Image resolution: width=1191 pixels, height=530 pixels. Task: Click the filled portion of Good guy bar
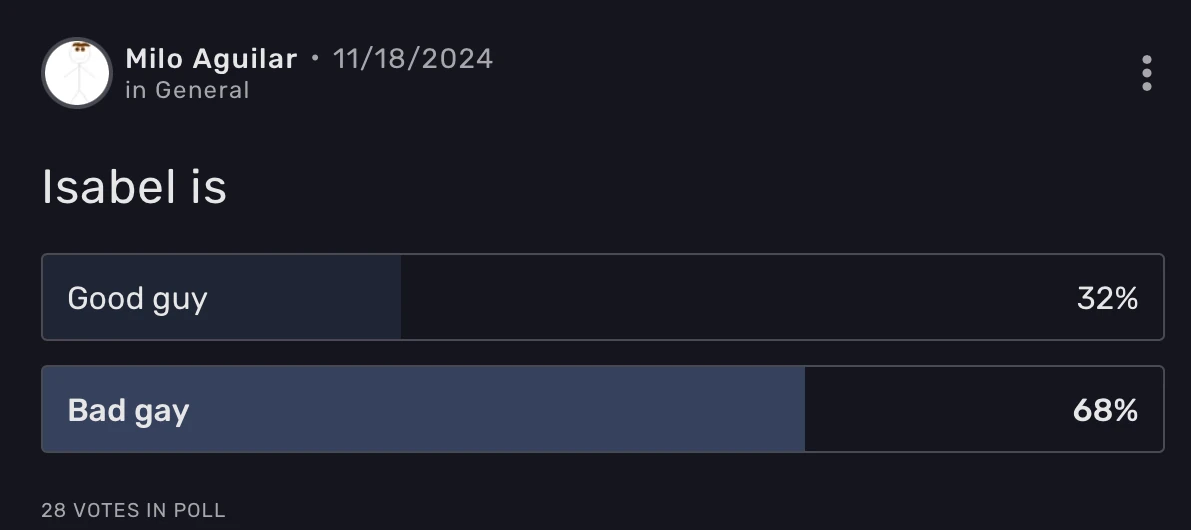[300, 298]
